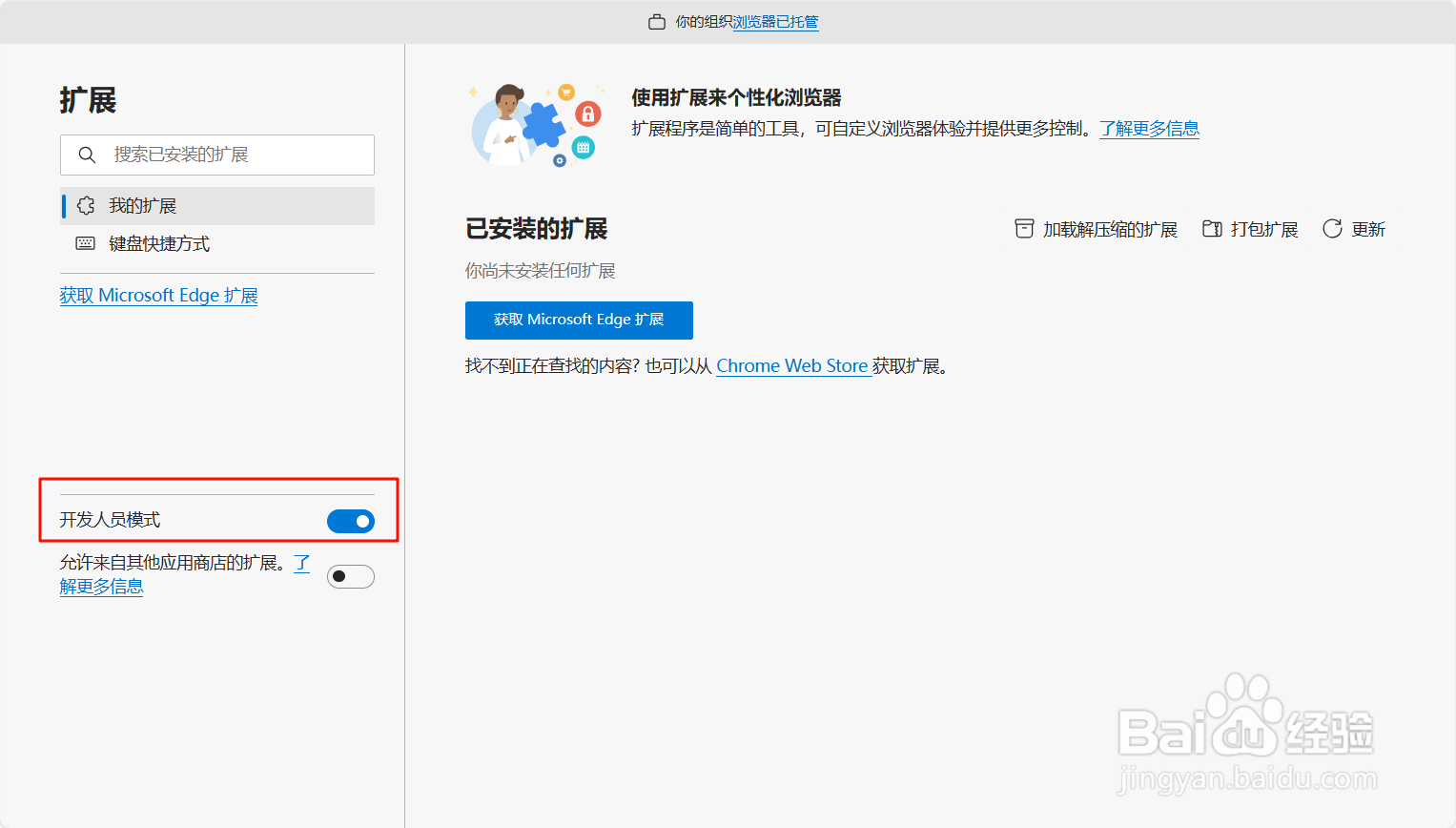Toggle developer mode switch off
Screen dimensions: 1456x828
tap(350, 521)
